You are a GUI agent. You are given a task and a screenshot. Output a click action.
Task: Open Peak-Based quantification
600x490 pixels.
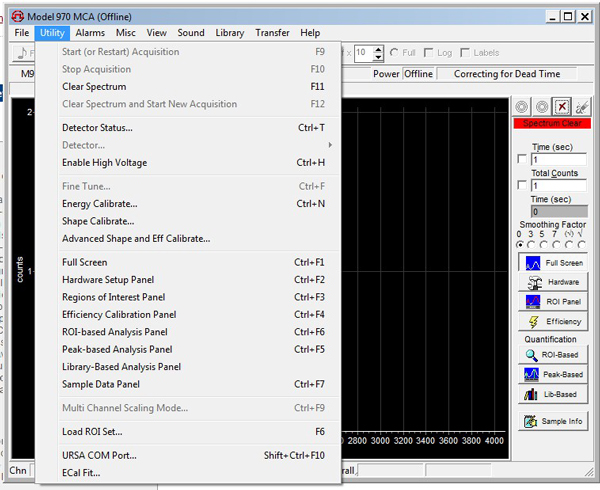point(553,375)
